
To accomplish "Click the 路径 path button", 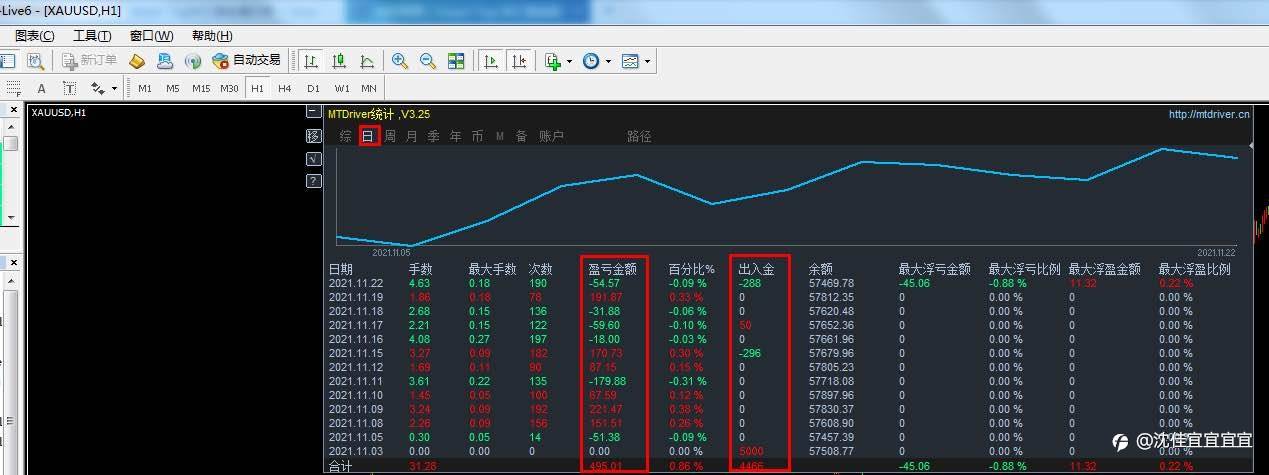I will point(640,136).
